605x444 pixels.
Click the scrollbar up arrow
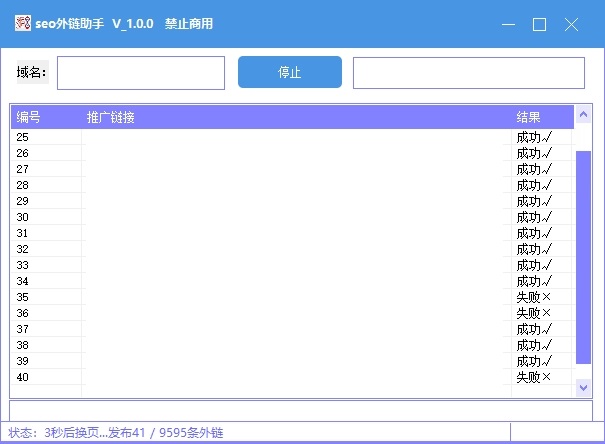[583, 114]
